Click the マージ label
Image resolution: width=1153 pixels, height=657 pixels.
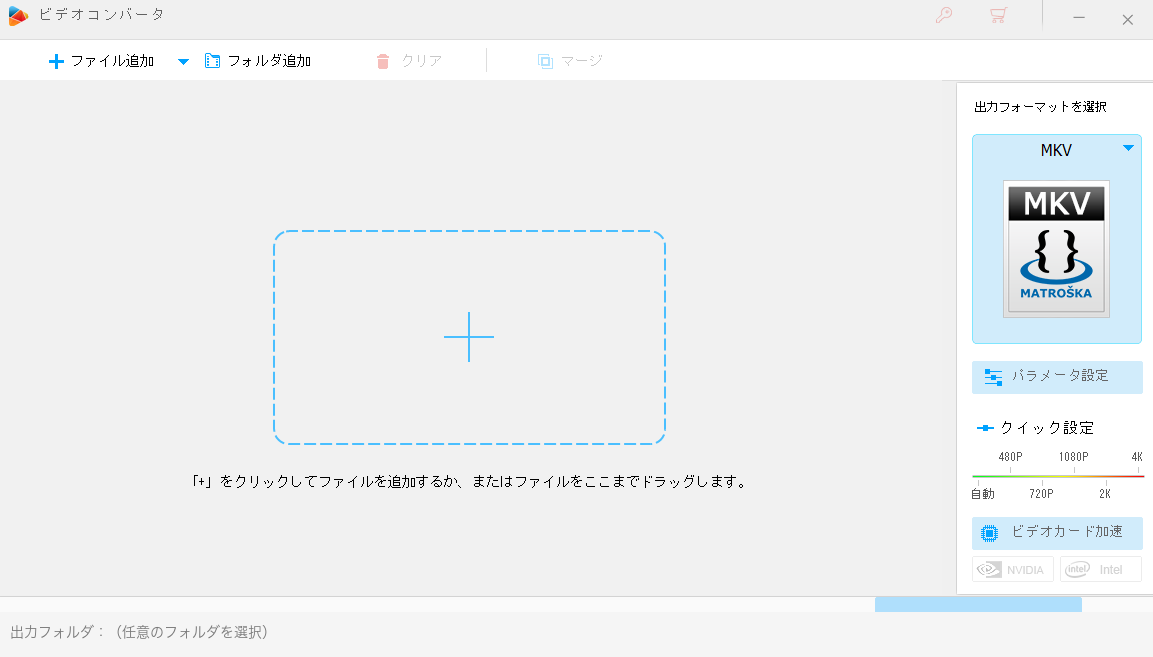pyautogui.click(x=582, y=61)
